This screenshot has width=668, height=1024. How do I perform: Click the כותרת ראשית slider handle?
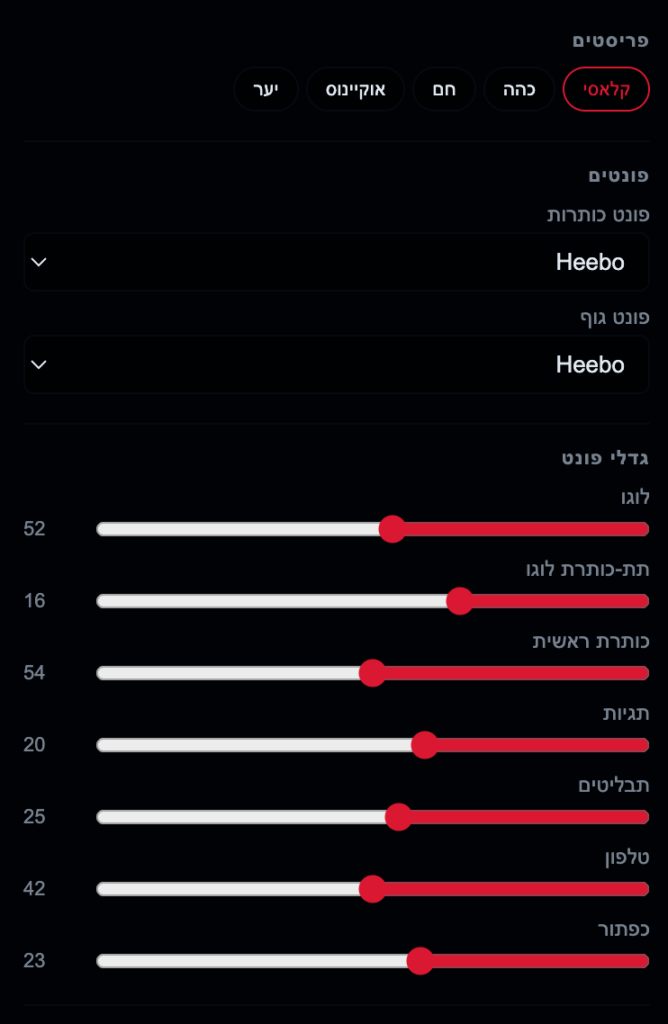(372, 673)
